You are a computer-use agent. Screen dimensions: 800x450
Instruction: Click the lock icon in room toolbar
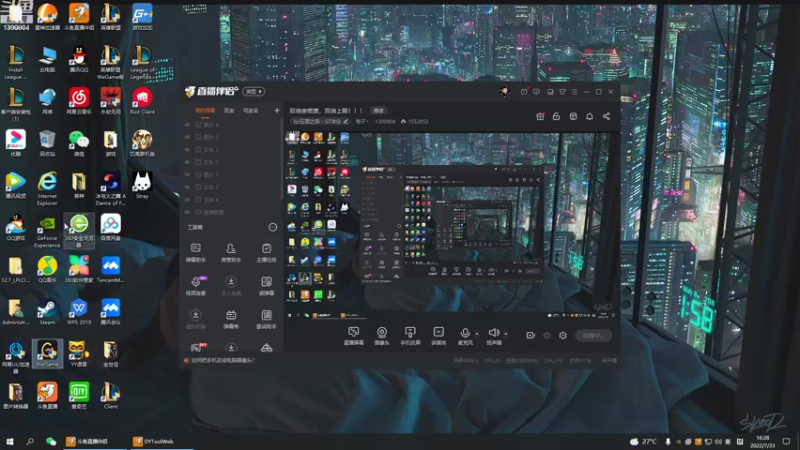556,116
